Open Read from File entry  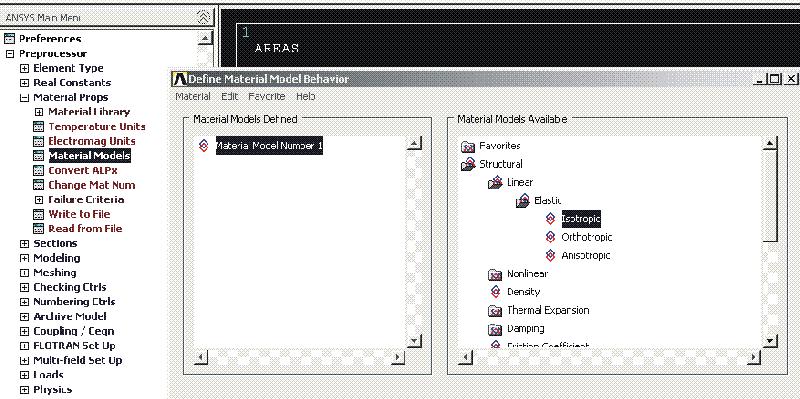click(x=85, y=229)
